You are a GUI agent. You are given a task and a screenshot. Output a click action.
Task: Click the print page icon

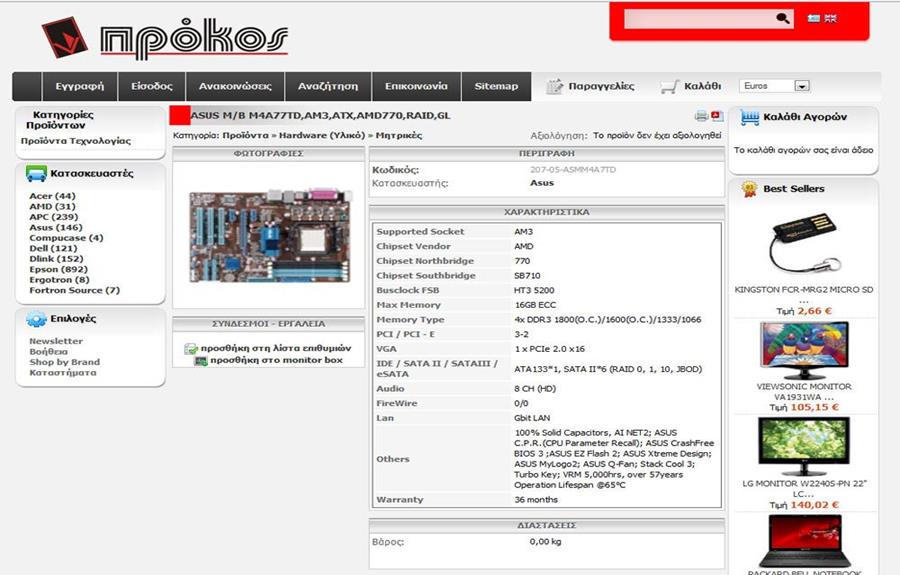tap(701, 116)
